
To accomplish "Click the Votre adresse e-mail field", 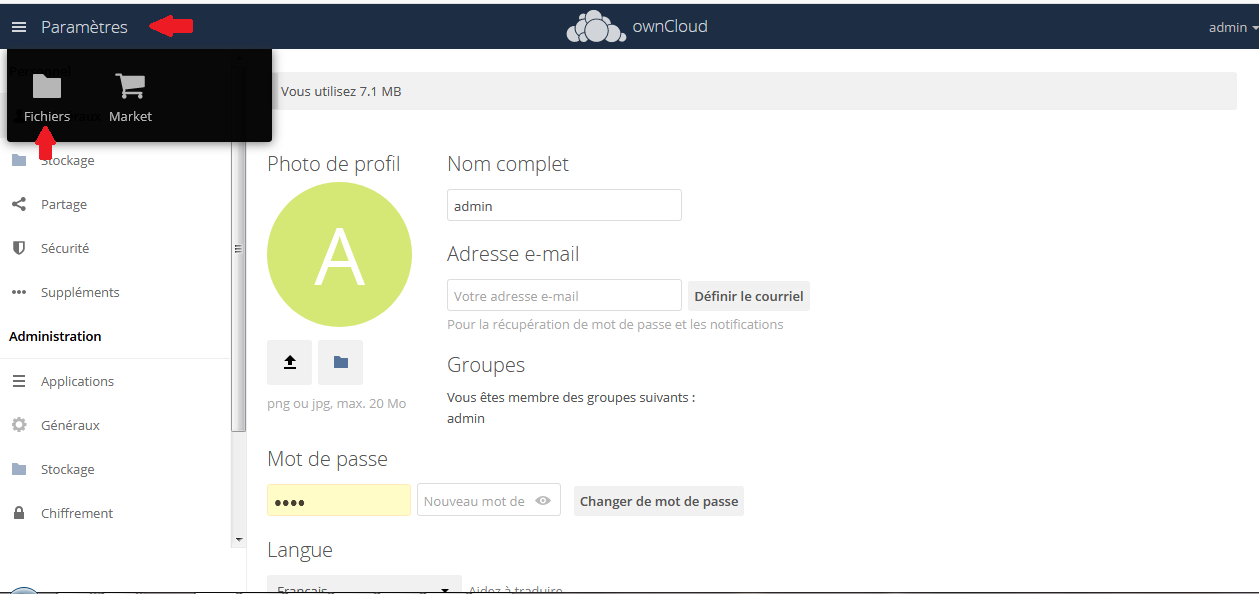I will point(564,296).
